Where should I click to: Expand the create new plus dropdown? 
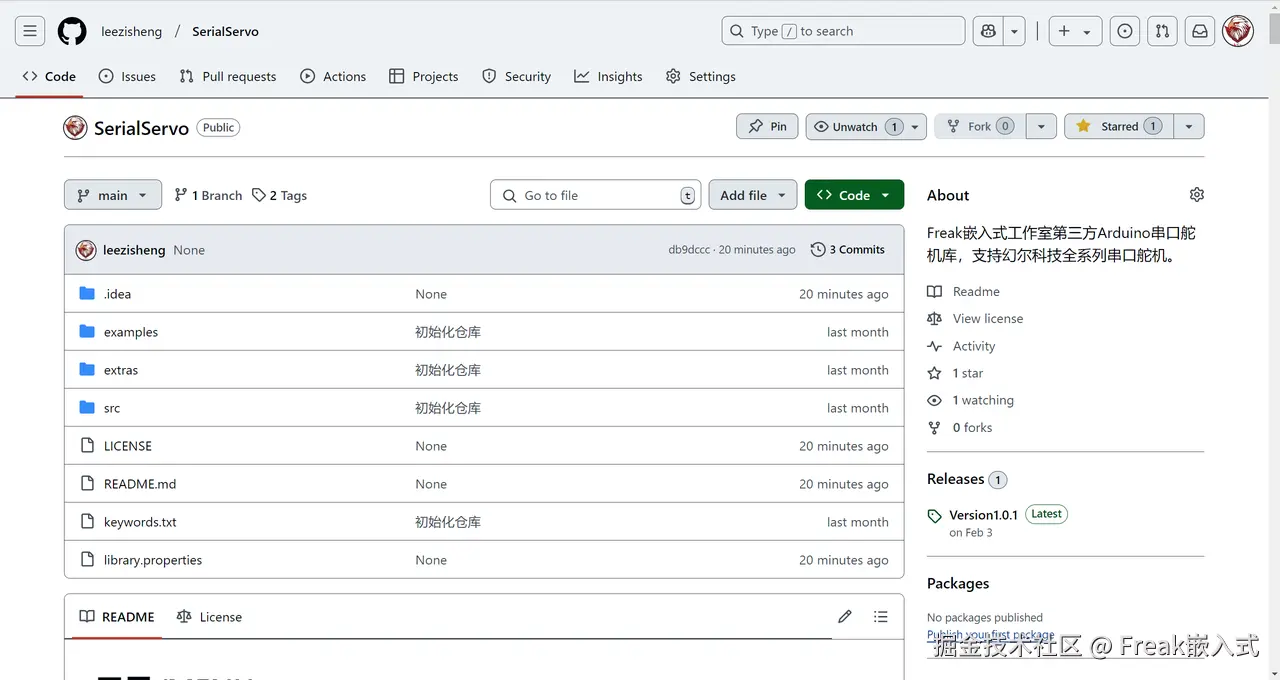tap(1073, 31)
